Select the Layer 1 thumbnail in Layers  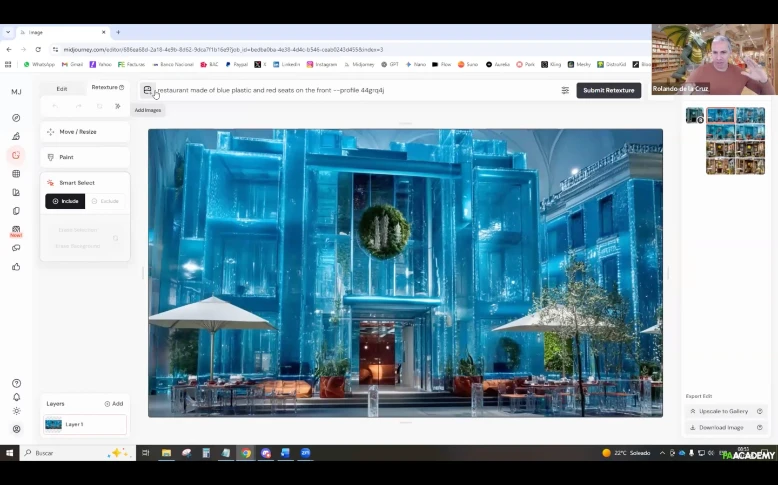click(x=54, y=424)
